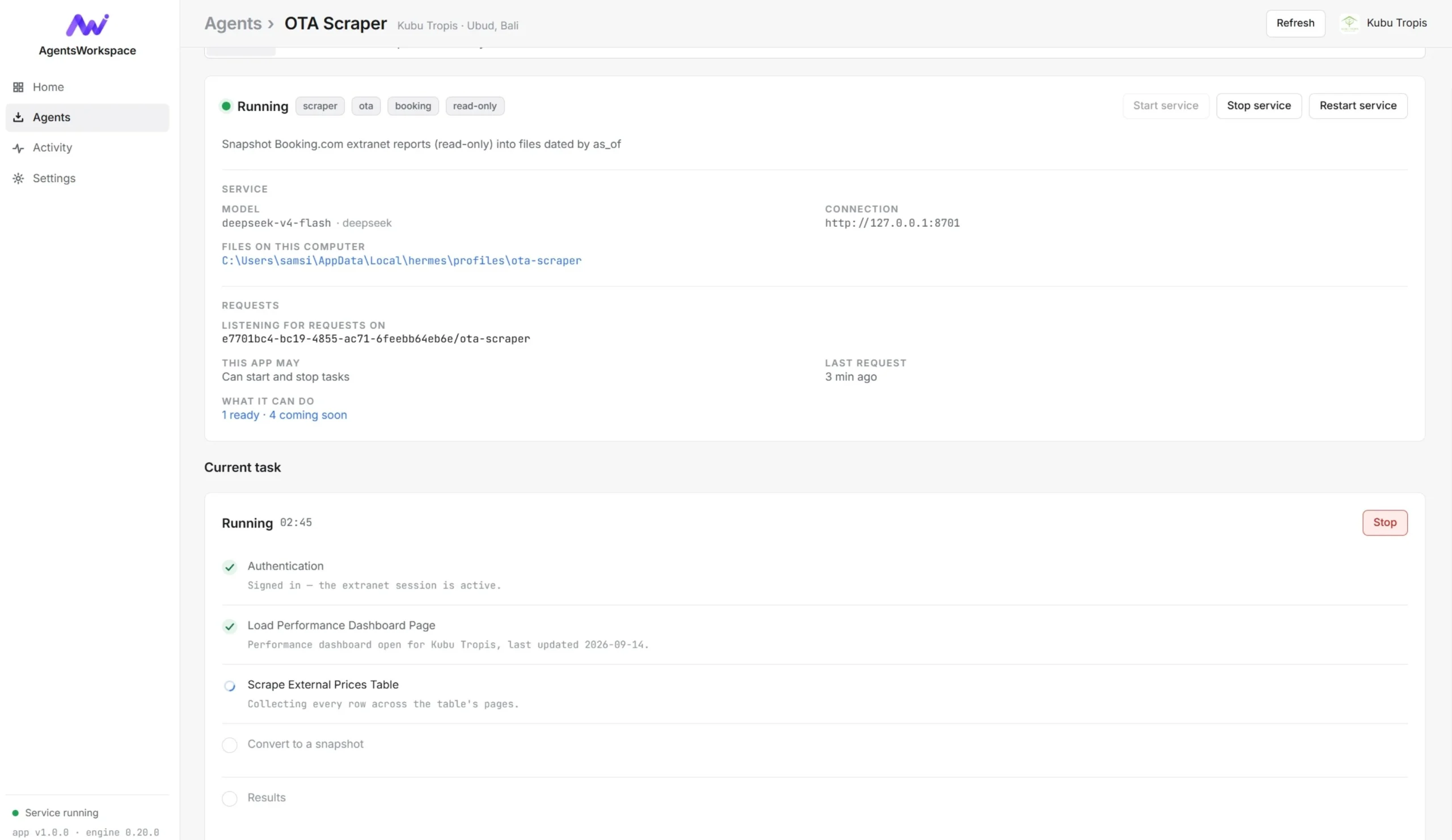Click the 'scraper' tag

[320, 106]
